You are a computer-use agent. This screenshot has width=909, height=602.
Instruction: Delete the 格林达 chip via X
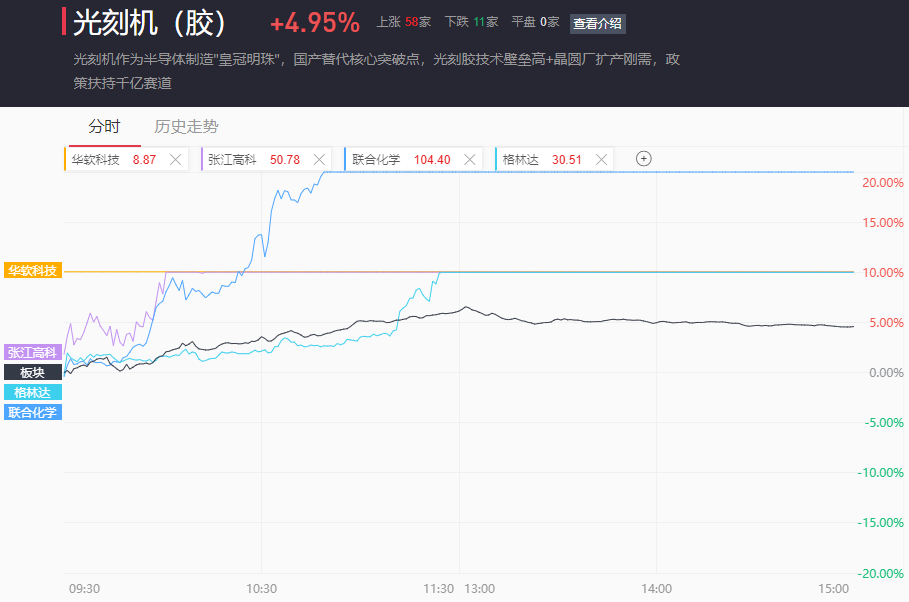point(601,159)
